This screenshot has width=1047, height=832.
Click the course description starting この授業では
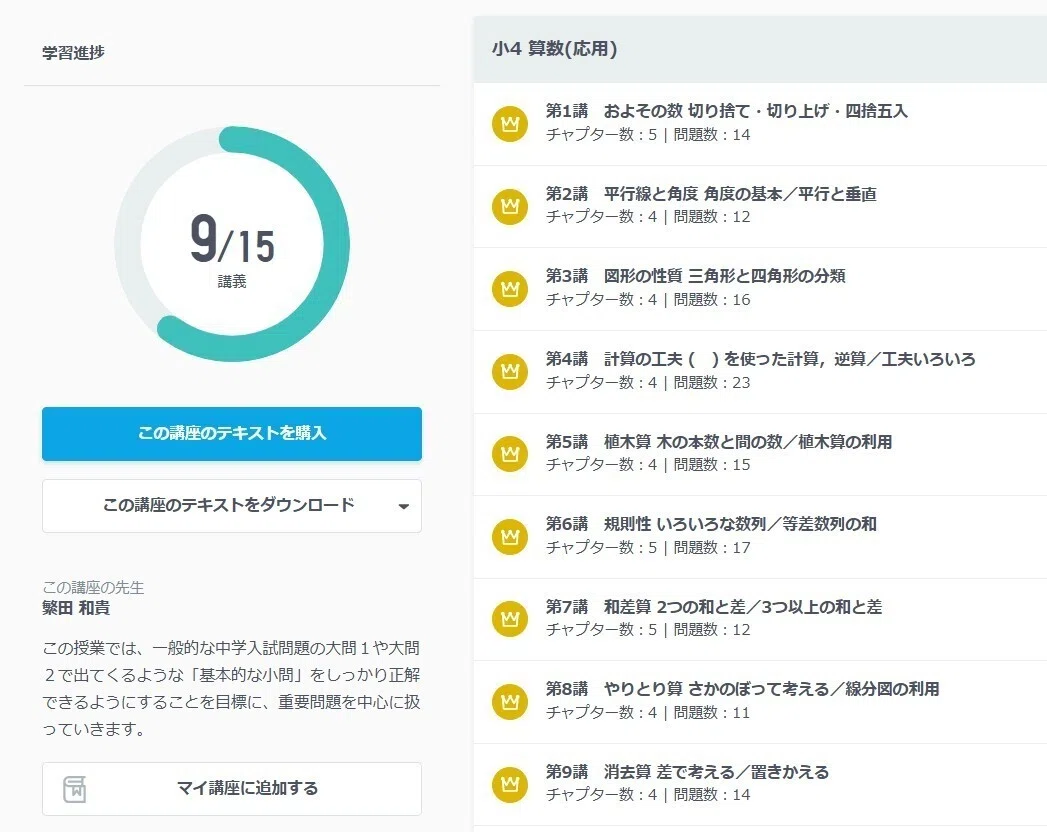[232, 688]
